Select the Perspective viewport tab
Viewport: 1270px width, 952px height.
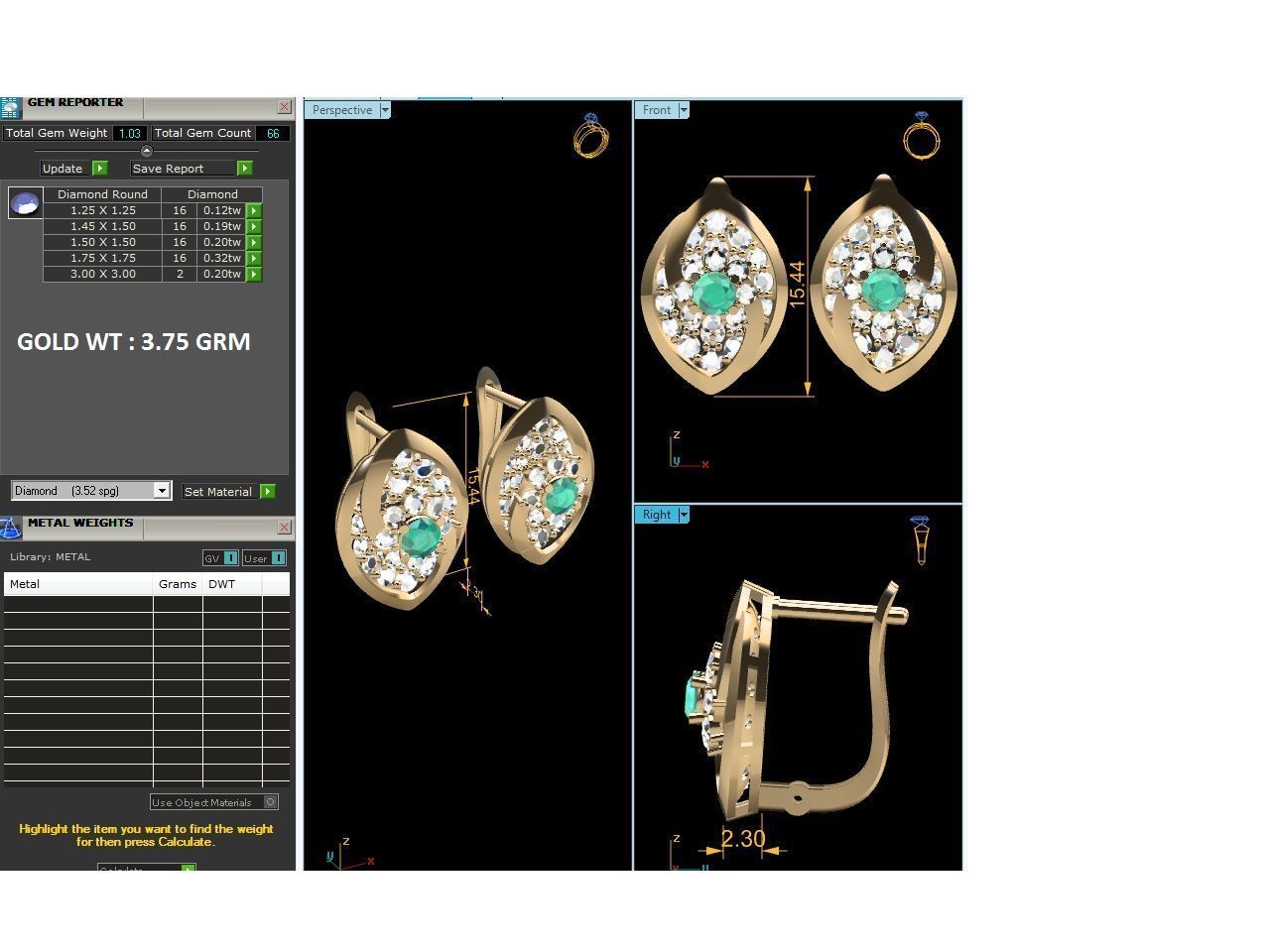pyautogui.click(x=342, y=110)
